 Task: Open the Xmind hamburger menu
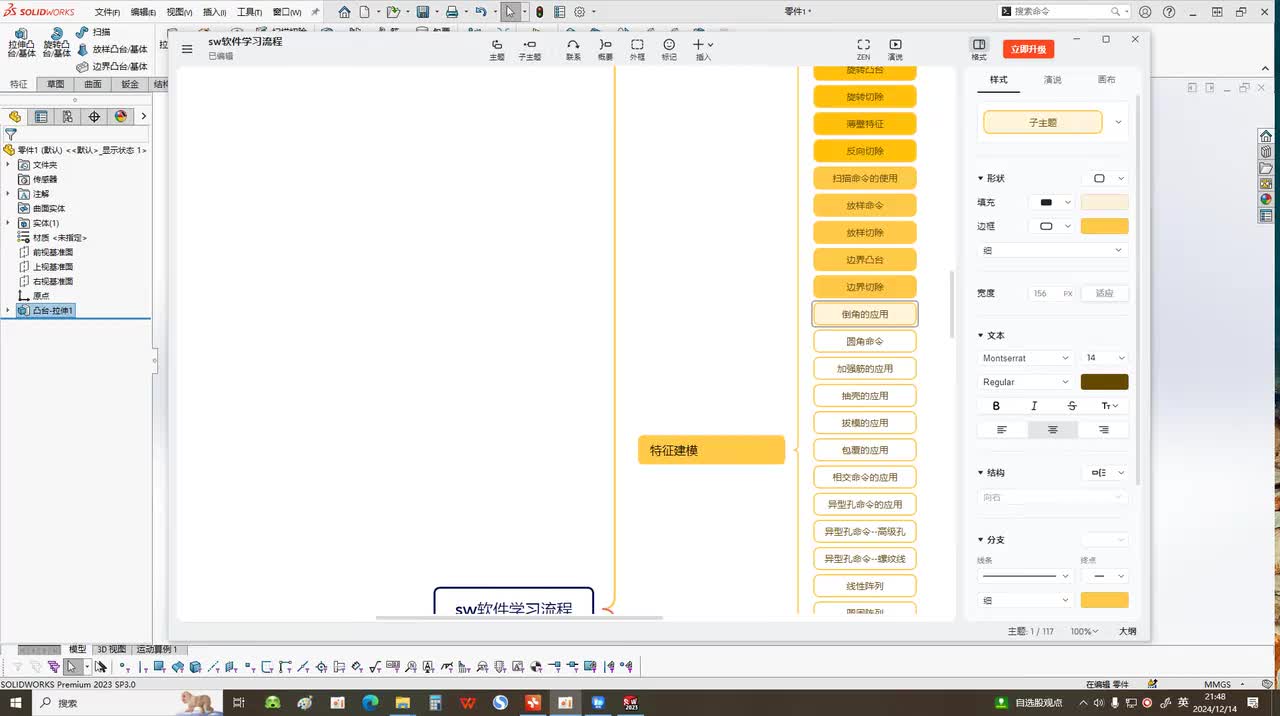187,48
